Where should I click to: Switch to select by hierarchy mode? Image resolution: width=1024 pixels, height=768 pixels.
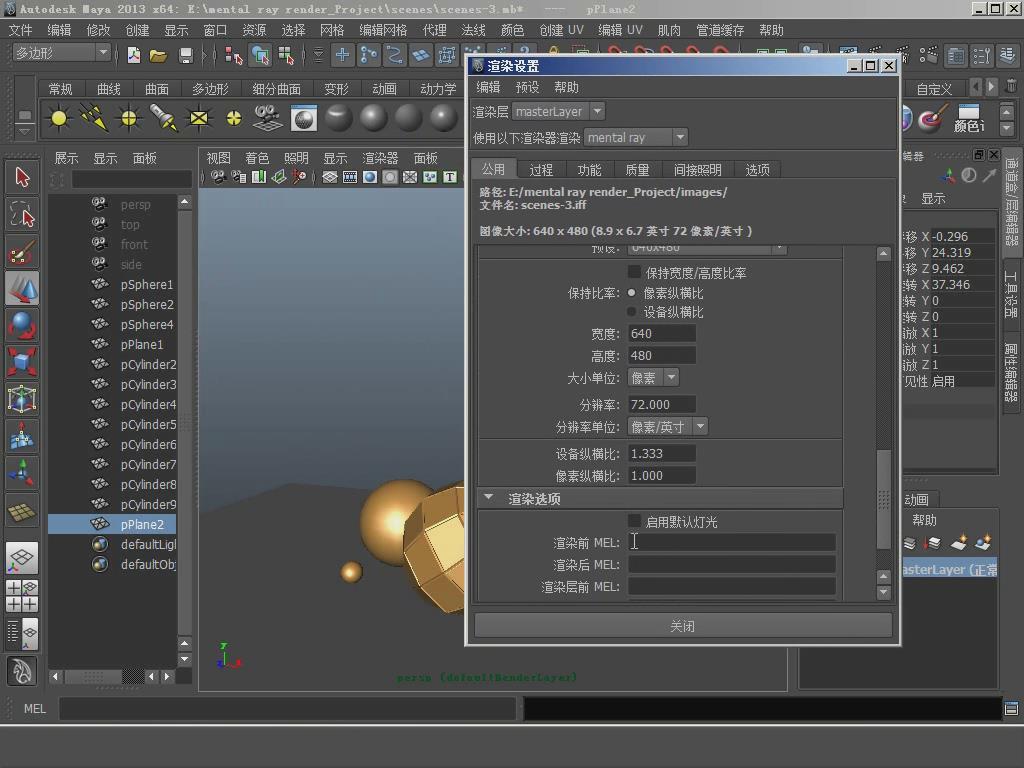233,56
